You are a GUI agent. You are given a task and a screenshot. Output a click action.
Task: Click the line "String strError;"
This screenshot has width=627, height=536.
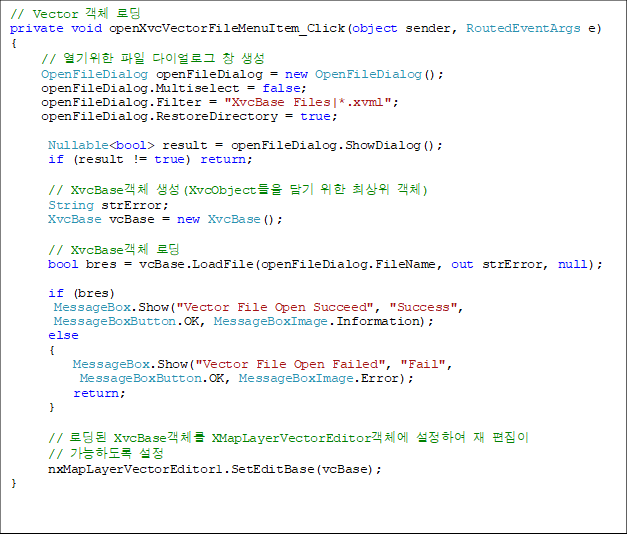(x=108, y=206)
